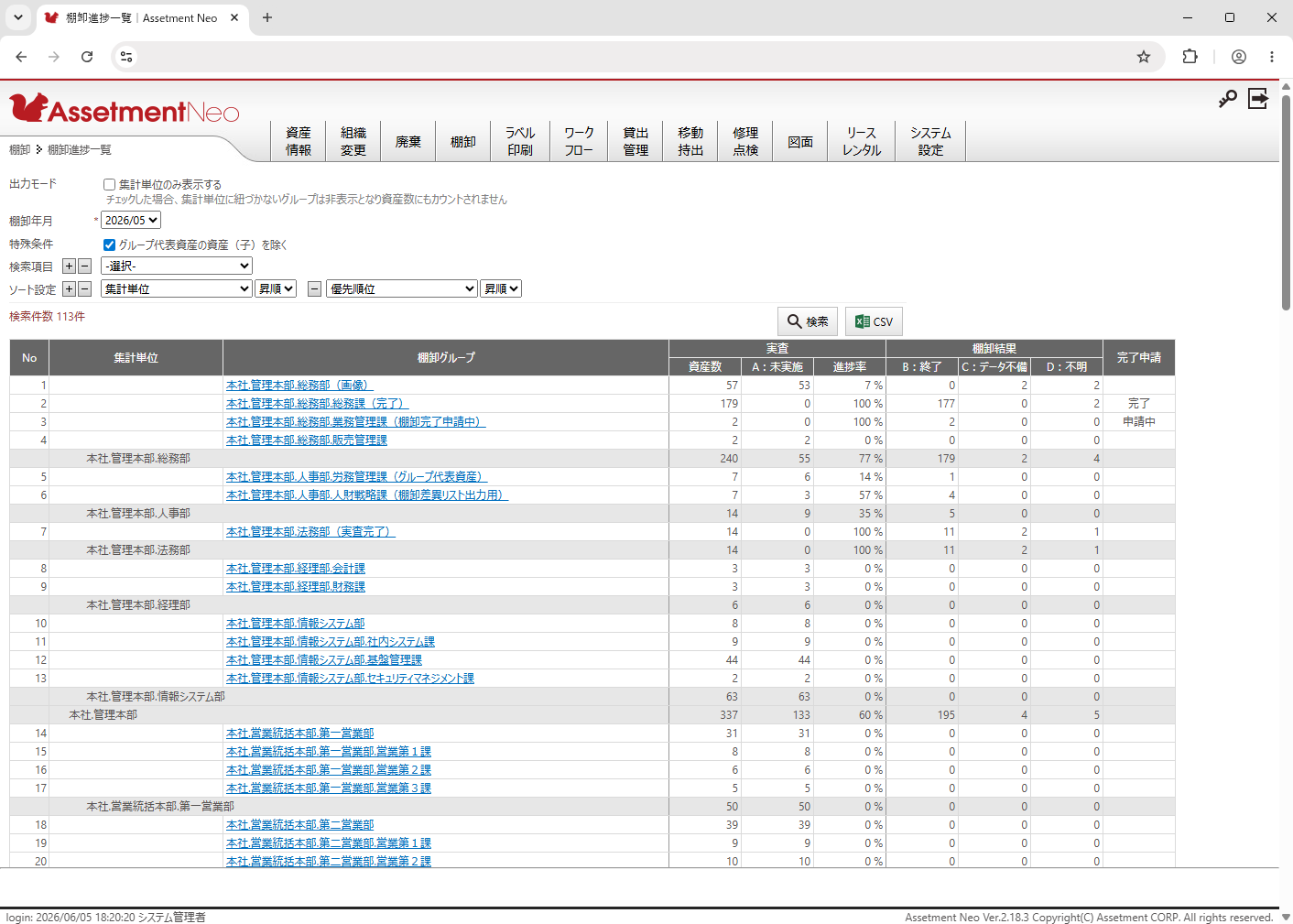Click the logout icon

click(1258, 99)
